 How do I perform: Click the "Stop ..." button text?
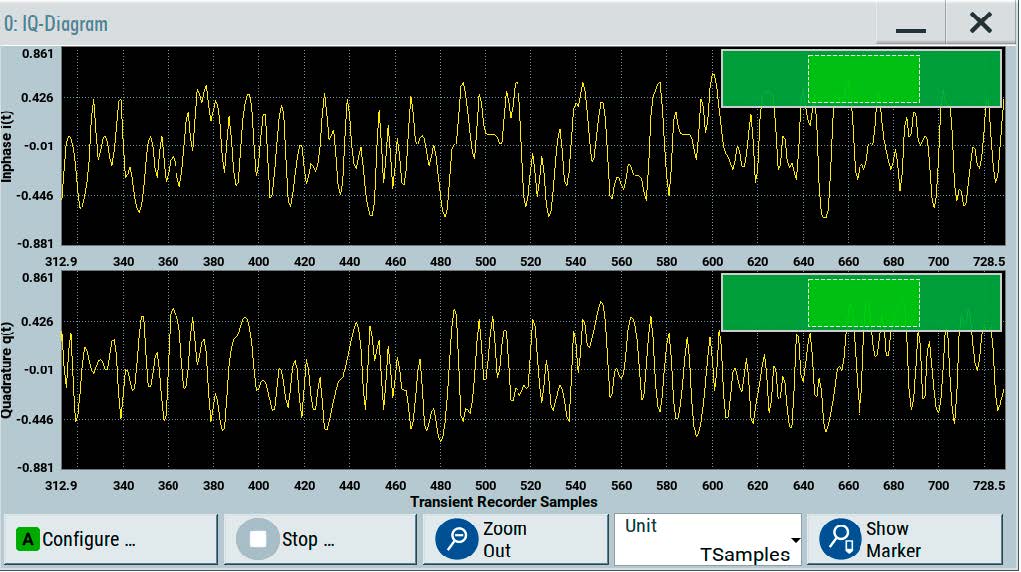click(307, 540)
